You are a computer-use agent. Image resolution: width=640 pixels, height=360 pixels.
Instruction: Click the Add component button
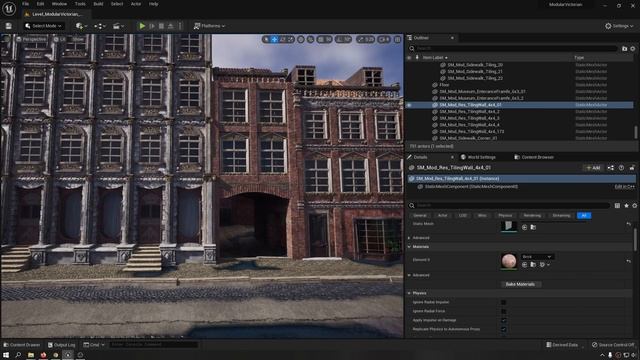pyautogui.click(x=593, y=168)
